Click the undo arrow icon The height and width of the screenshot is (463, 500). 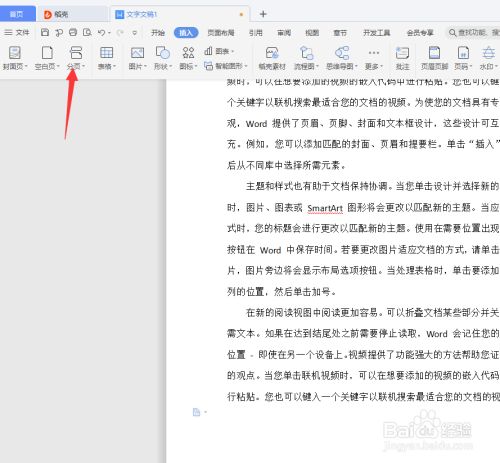[101, 32]
